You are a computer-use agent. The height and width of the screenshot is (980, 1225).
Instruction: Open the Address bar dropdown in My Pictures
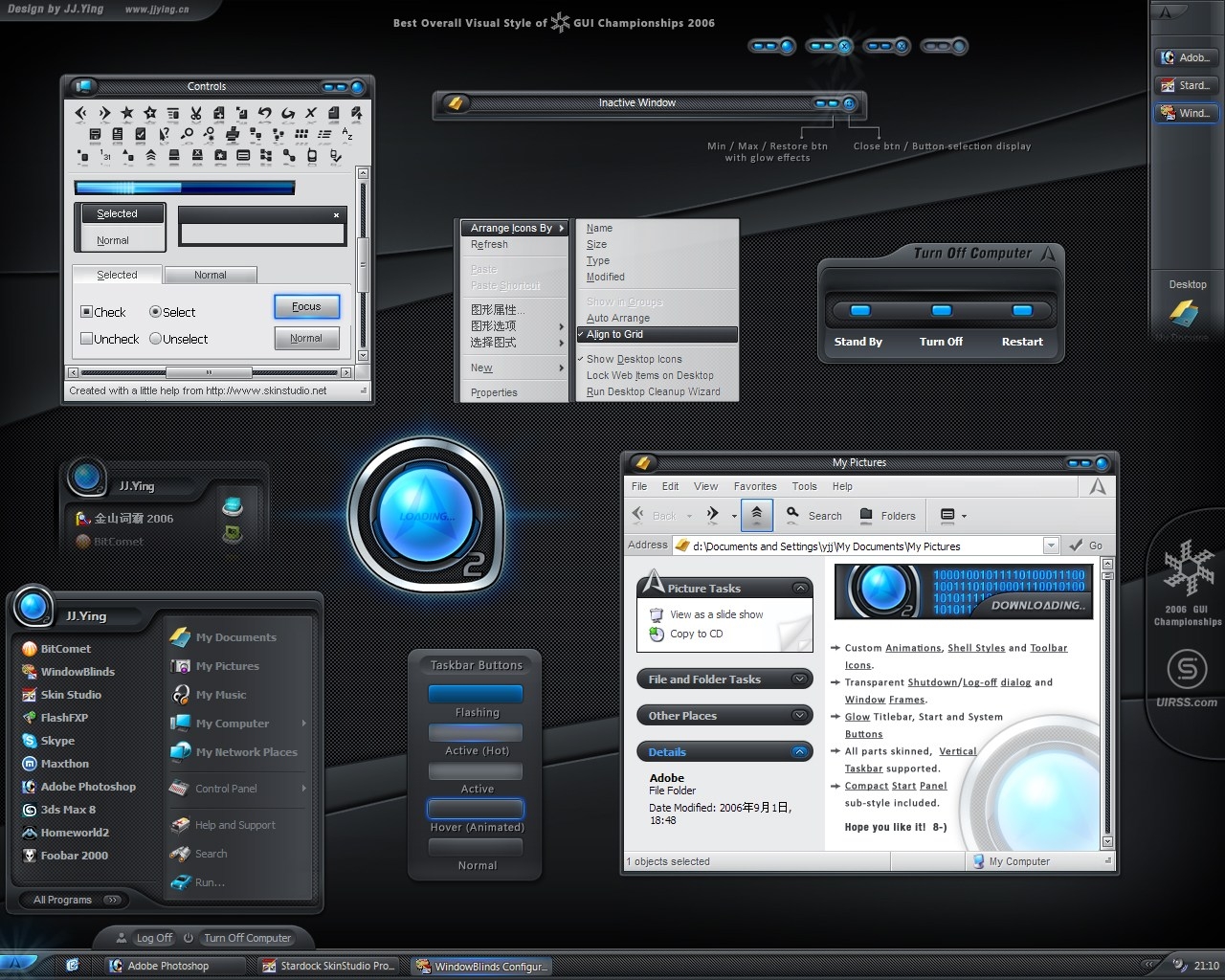1051,546
